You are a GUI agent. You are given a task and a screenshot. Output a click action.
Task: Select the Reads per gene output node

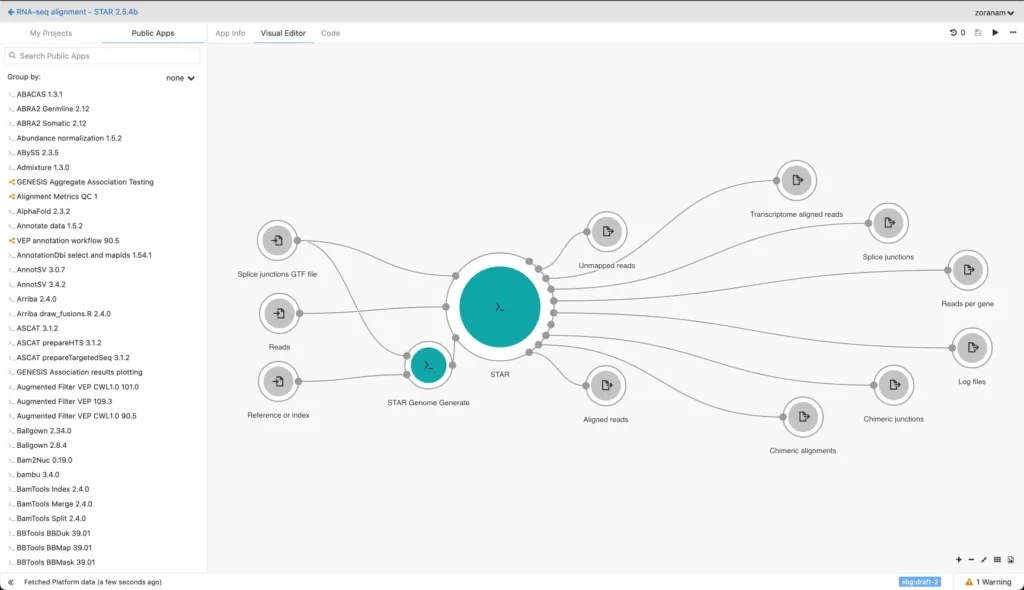[968, 270]
